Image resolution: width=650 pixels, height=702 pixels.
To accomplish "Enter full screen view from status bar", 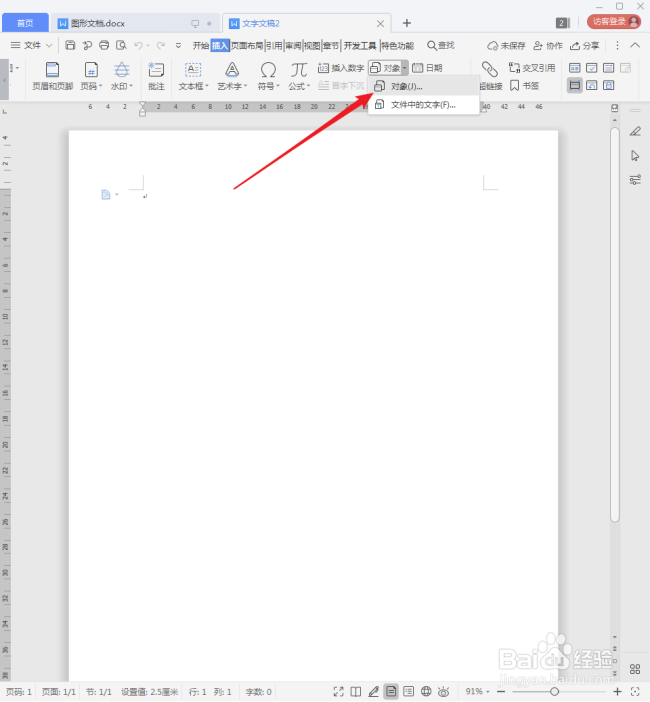I will 338,692.
